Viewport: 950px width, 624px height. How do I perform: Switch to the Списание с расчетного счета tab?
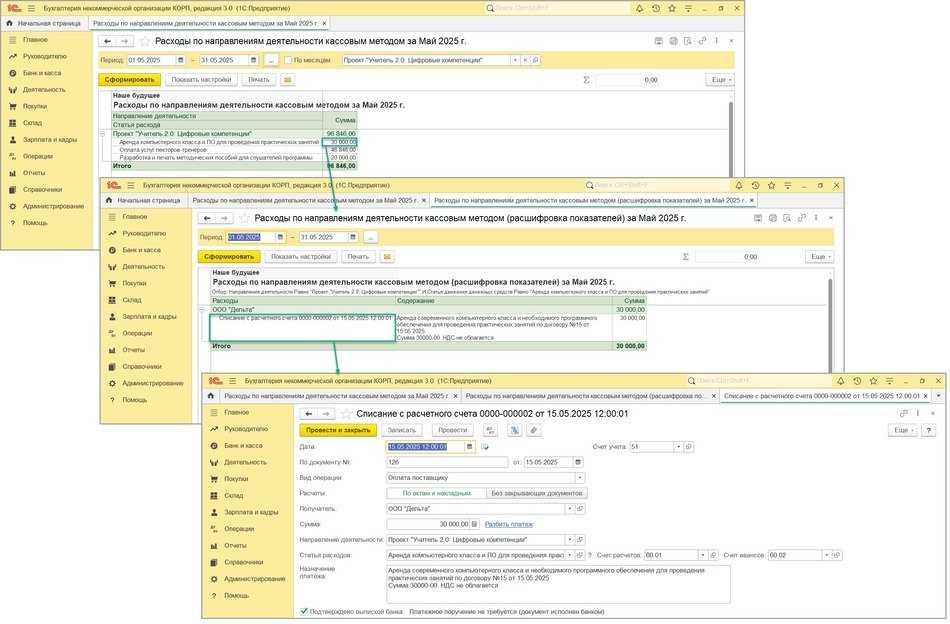tap(820, 396)
